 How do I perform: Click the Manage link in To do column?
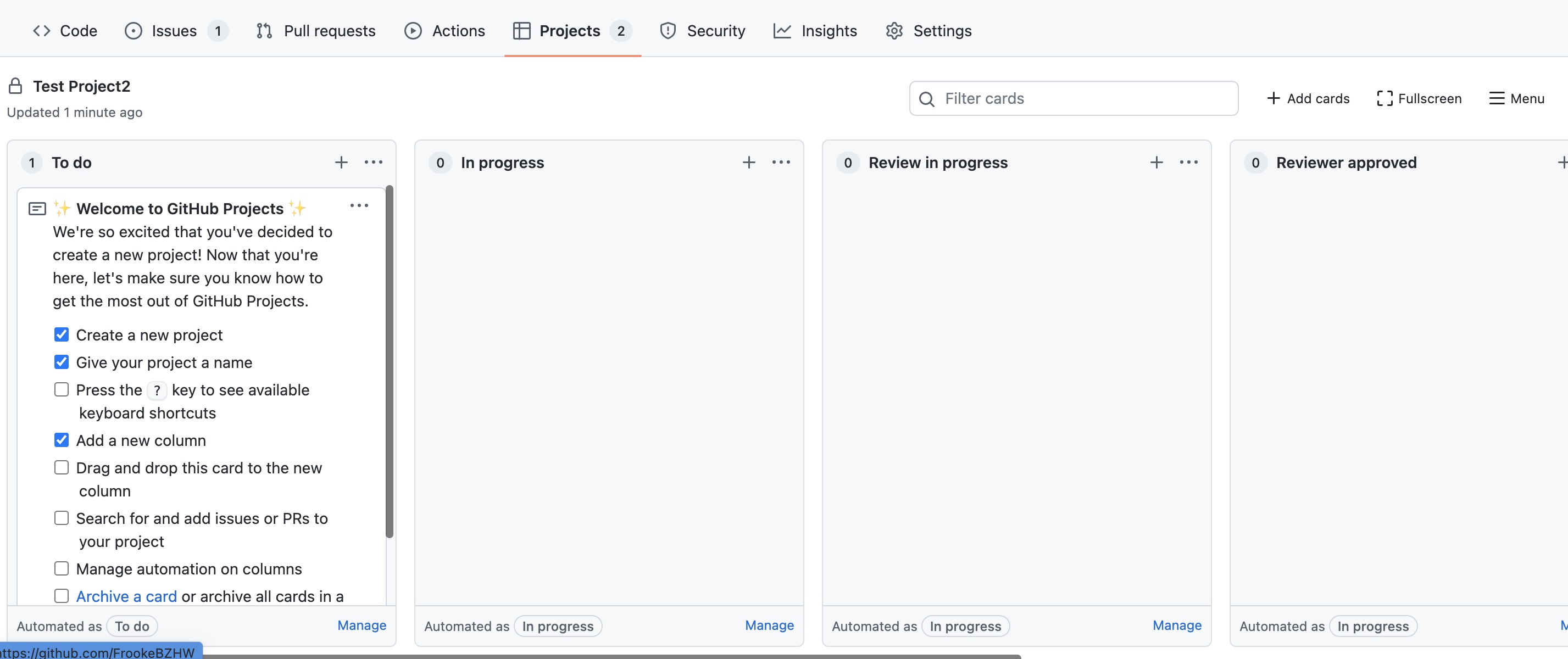(x=362, y=624)
